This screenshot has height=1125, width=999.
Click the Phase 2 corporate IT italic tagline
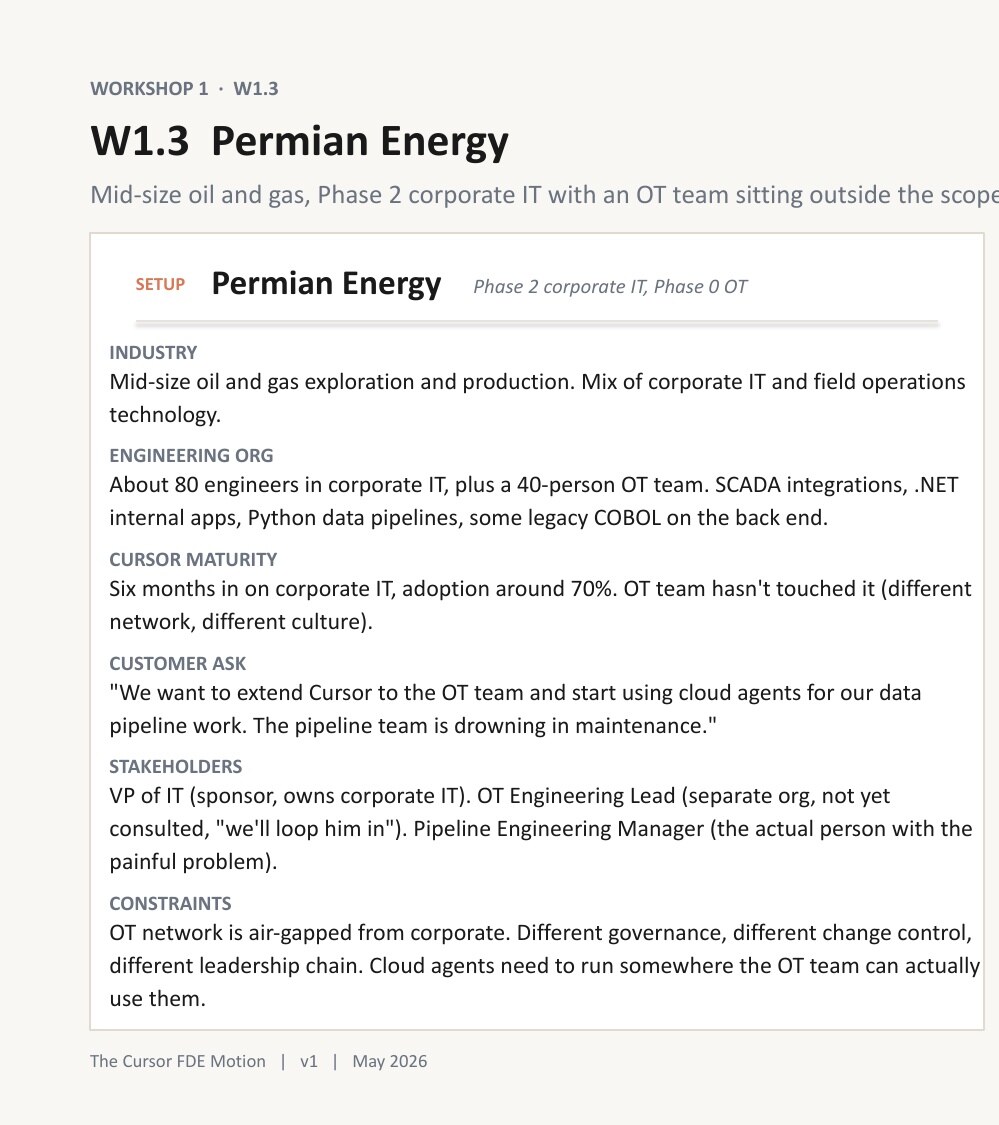click(x=610, y=286)
